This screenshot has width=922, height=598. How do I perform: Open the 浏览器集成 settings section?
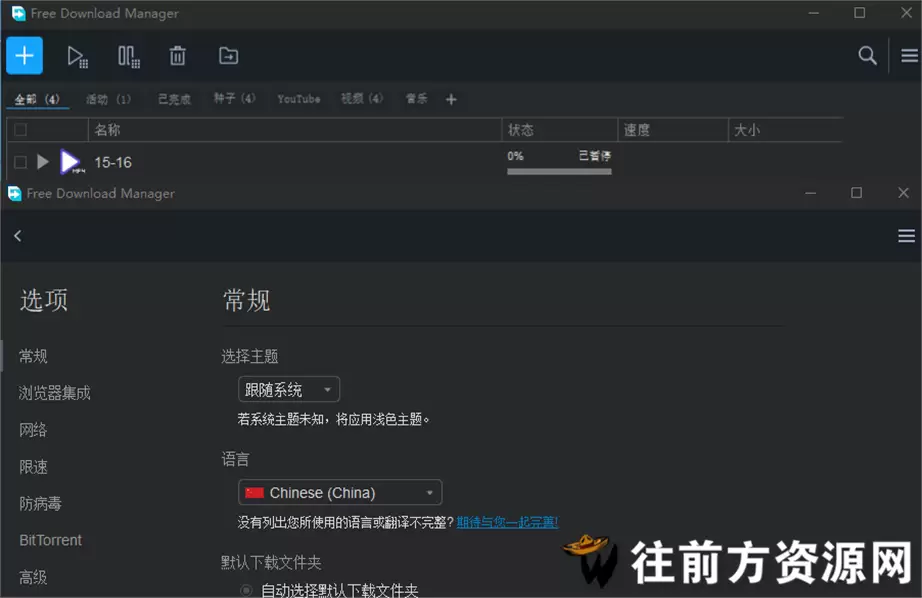(54, 393)
